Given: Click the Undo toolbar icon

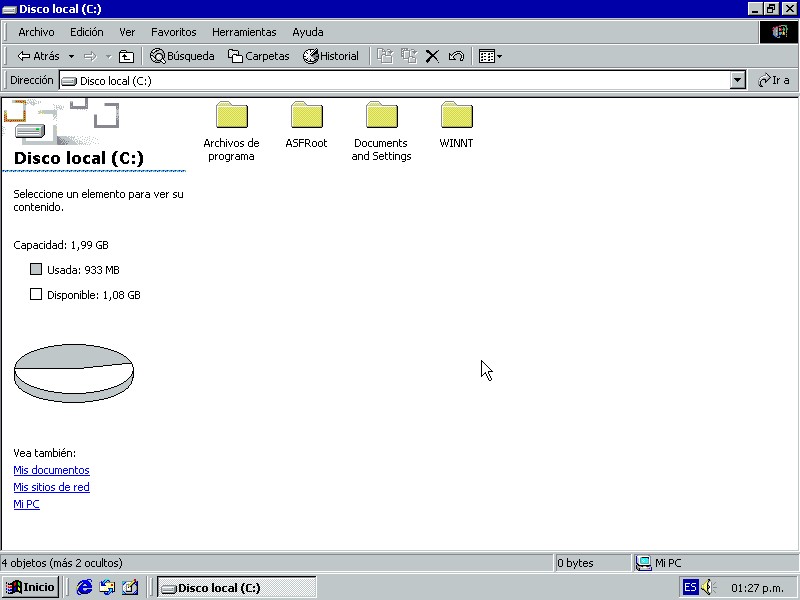Looking at the screenshot, I should tap(456, 56).
